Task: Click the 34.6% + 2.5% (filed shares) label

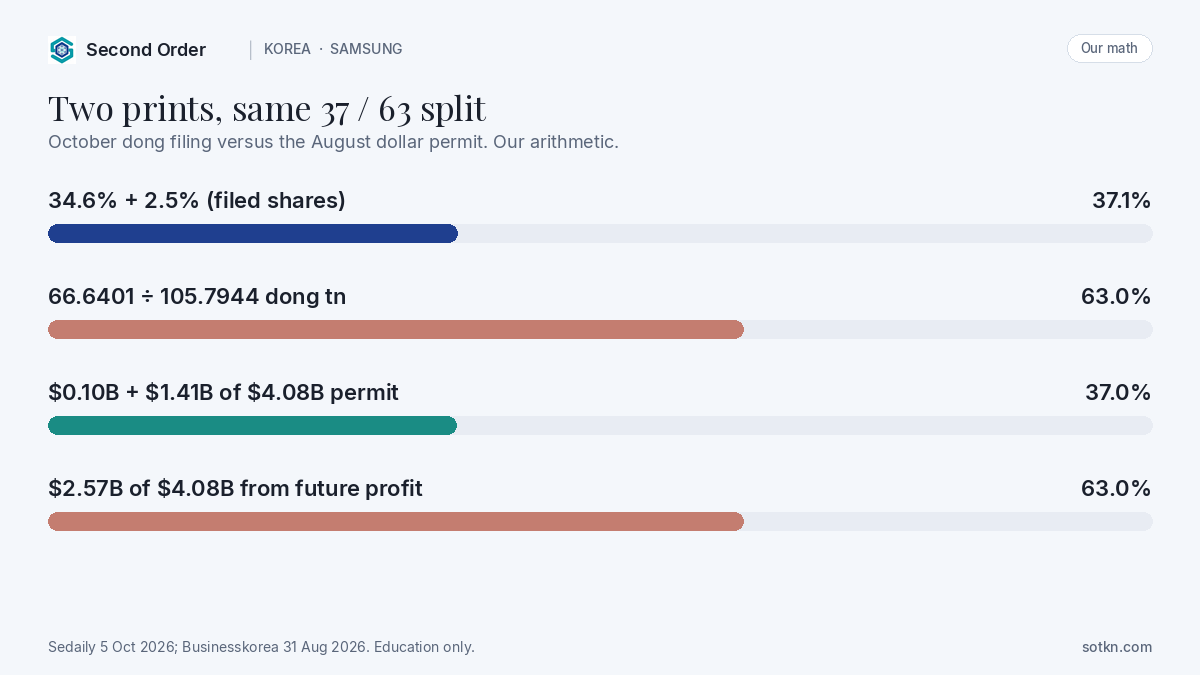Action: point(197,201)
